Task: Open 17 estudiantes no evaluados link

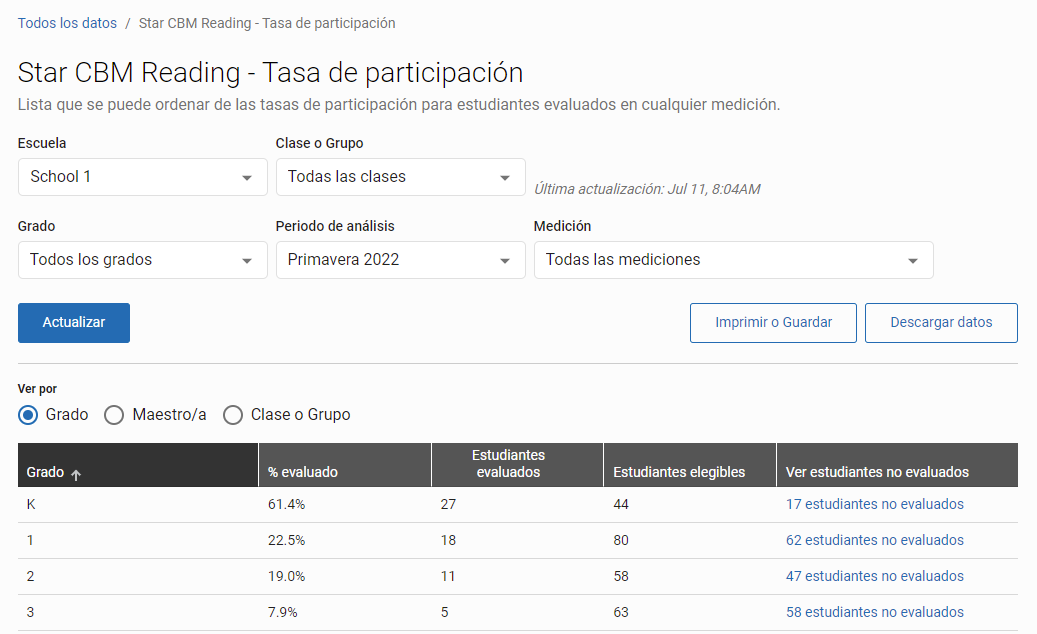Action: click(x=874, y=504)
